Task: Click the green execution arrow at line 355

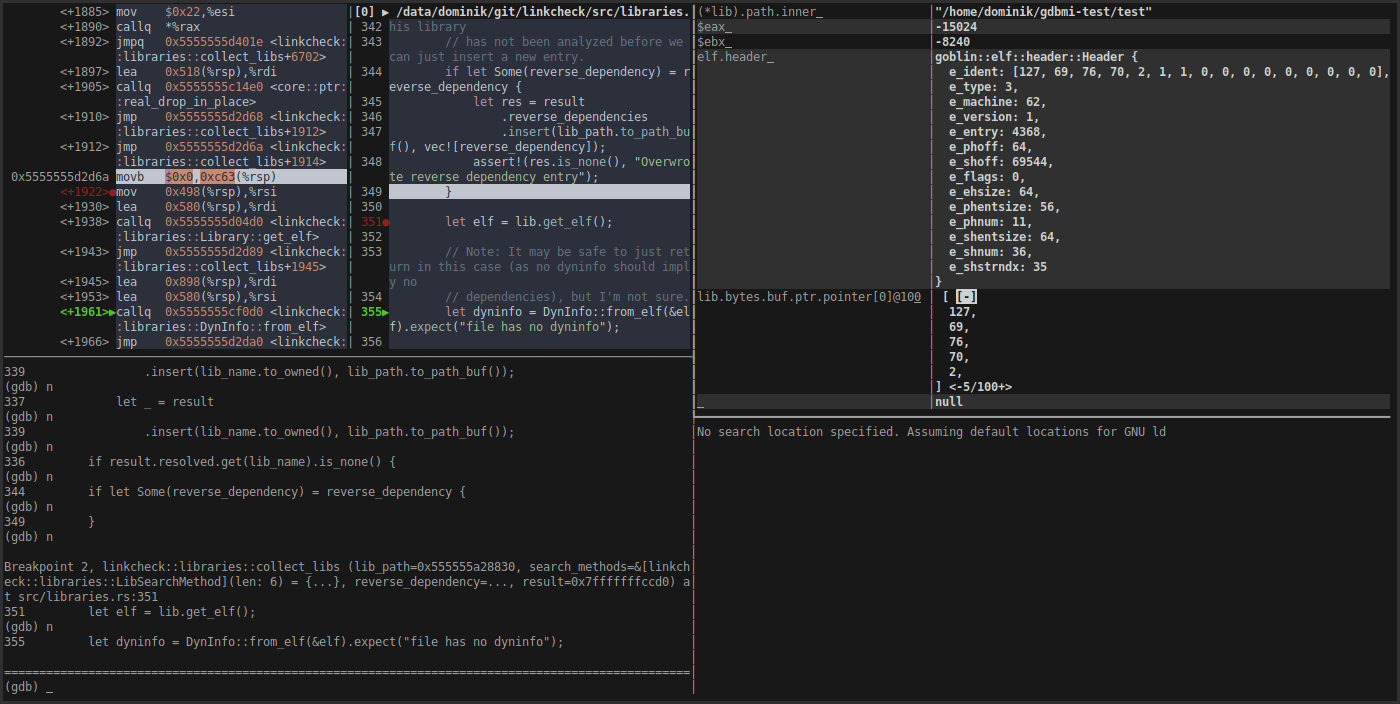Action: pyautogui.click(x=385, y=311)
